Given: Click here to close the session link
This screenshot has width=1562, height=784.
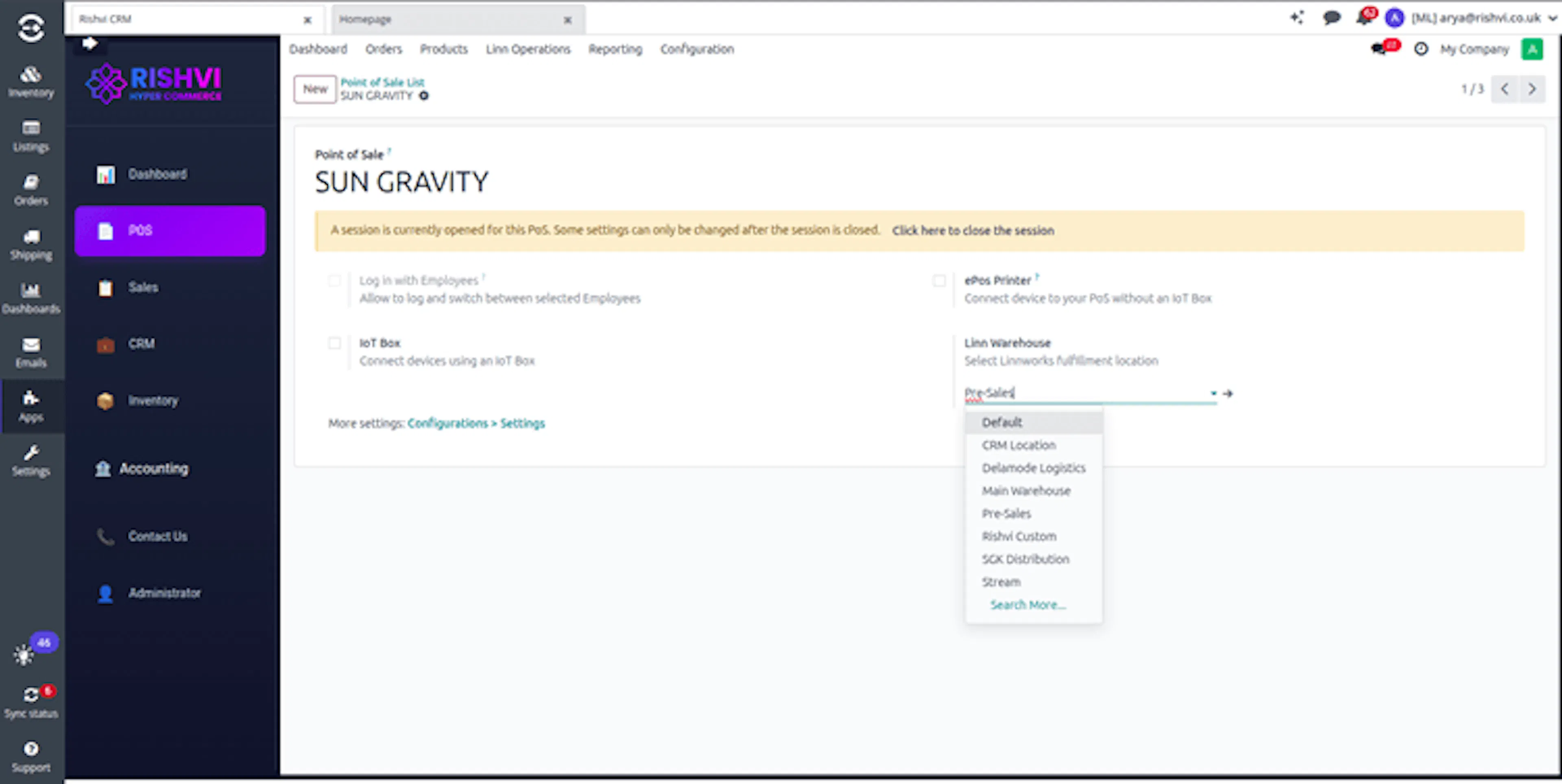Looking at the screenshot, I should 973,231.
